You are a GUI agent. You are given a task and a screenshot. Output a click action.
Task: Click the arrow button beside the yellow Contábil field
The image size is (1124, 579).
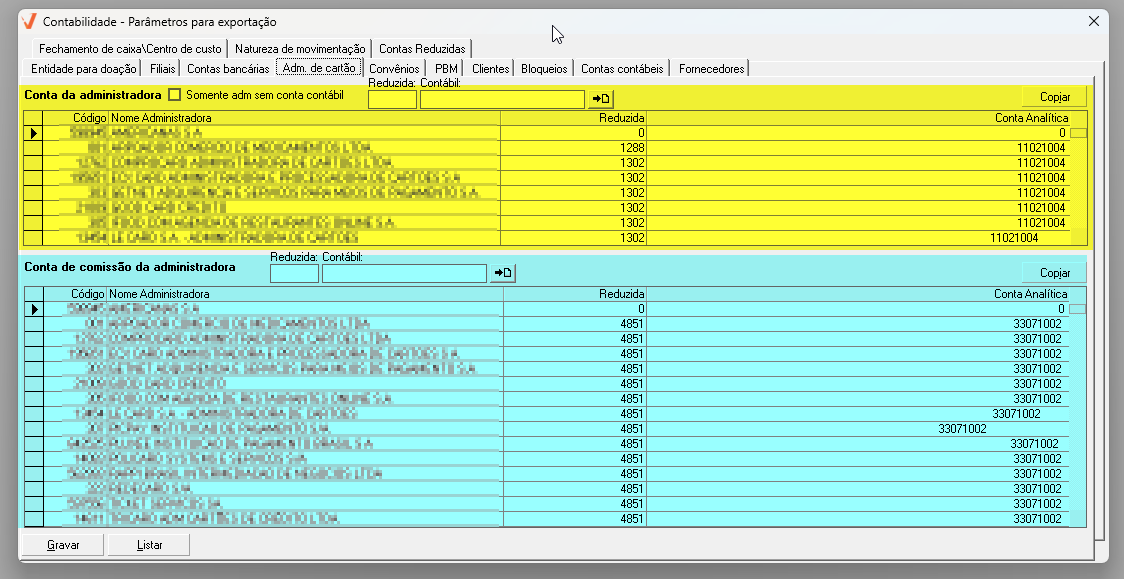[601, 99]
